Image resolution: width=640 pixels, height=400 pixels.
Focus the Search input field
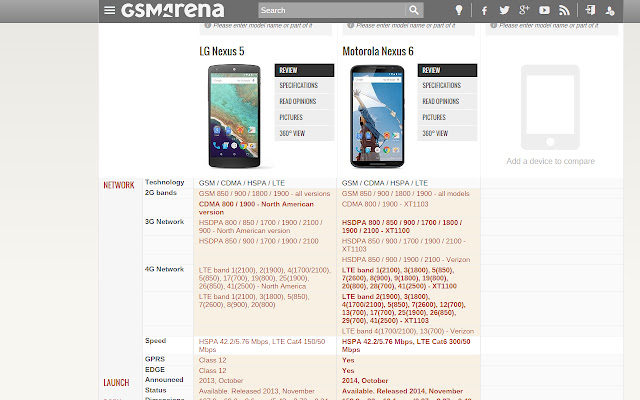coord(332,10)
